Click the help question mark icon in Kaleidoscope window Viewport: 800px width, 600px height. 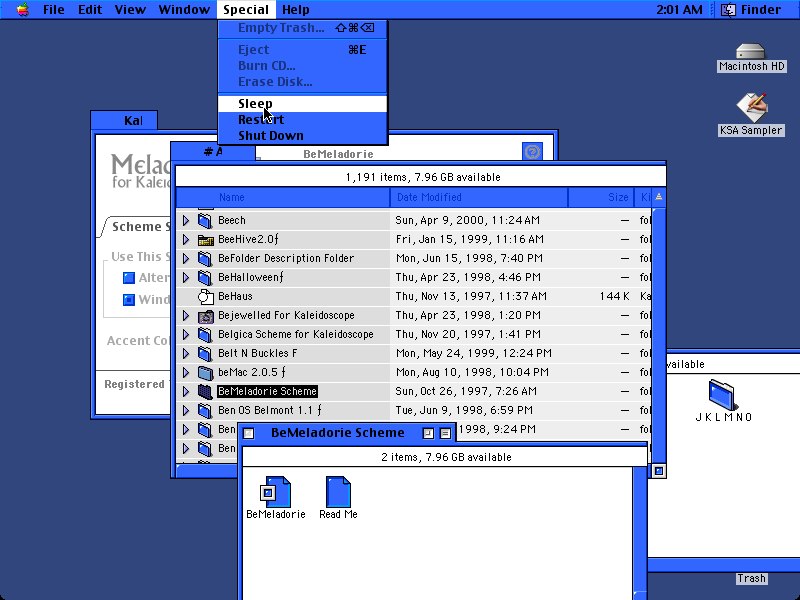(x=532, y=152)
